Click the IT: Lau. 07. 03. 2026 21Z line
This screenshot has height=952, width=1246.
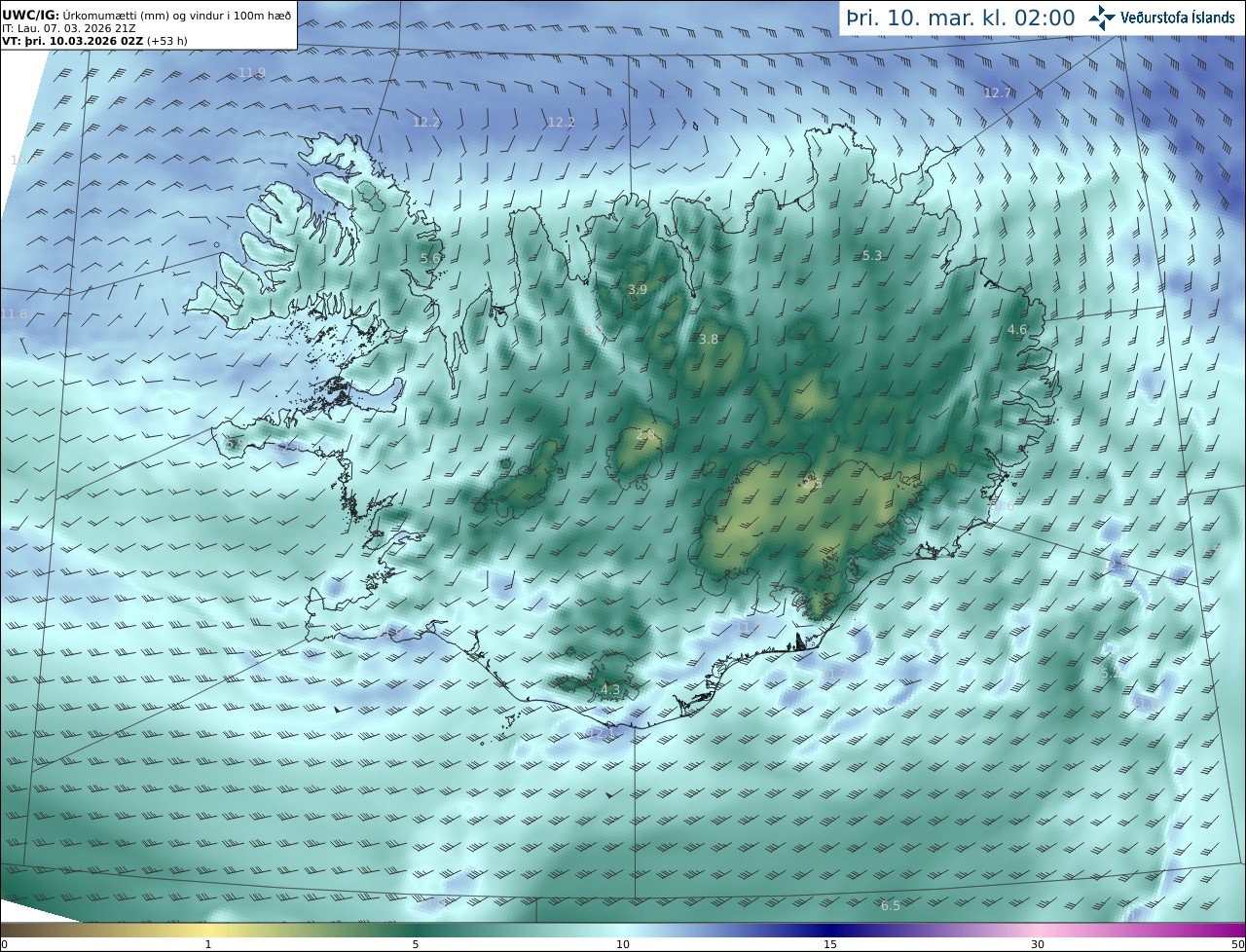[x=68, y=29]
